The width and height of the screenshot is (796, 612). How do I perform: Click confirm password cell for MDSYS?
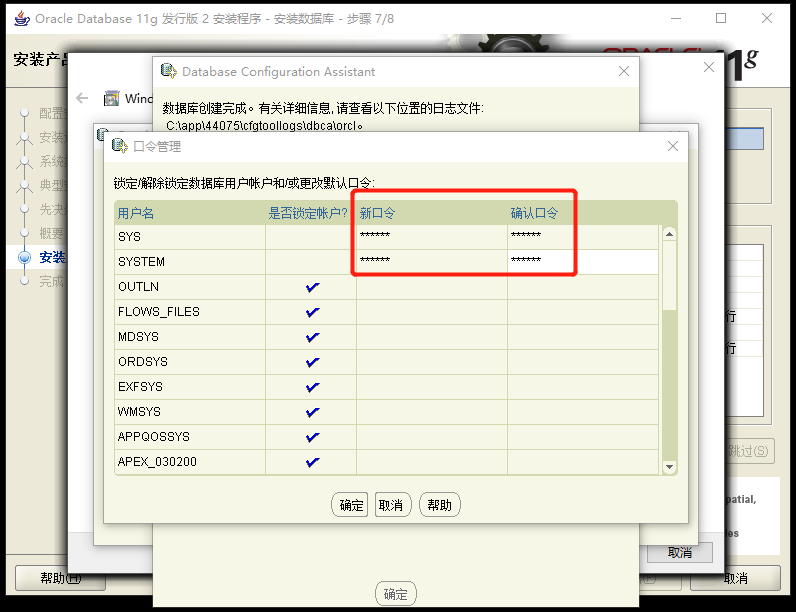[583, 337]
